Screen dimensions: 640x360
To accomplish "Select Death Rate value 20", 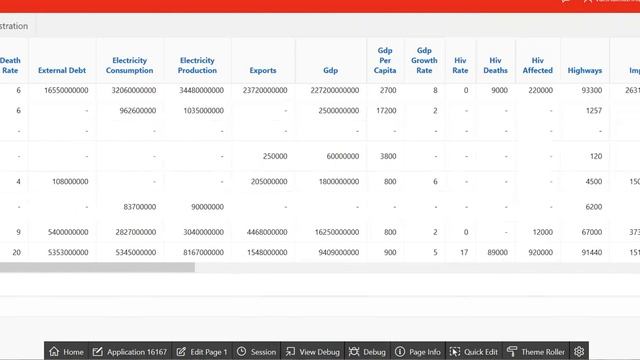I will pyautogui.click(x=17, y=253).
